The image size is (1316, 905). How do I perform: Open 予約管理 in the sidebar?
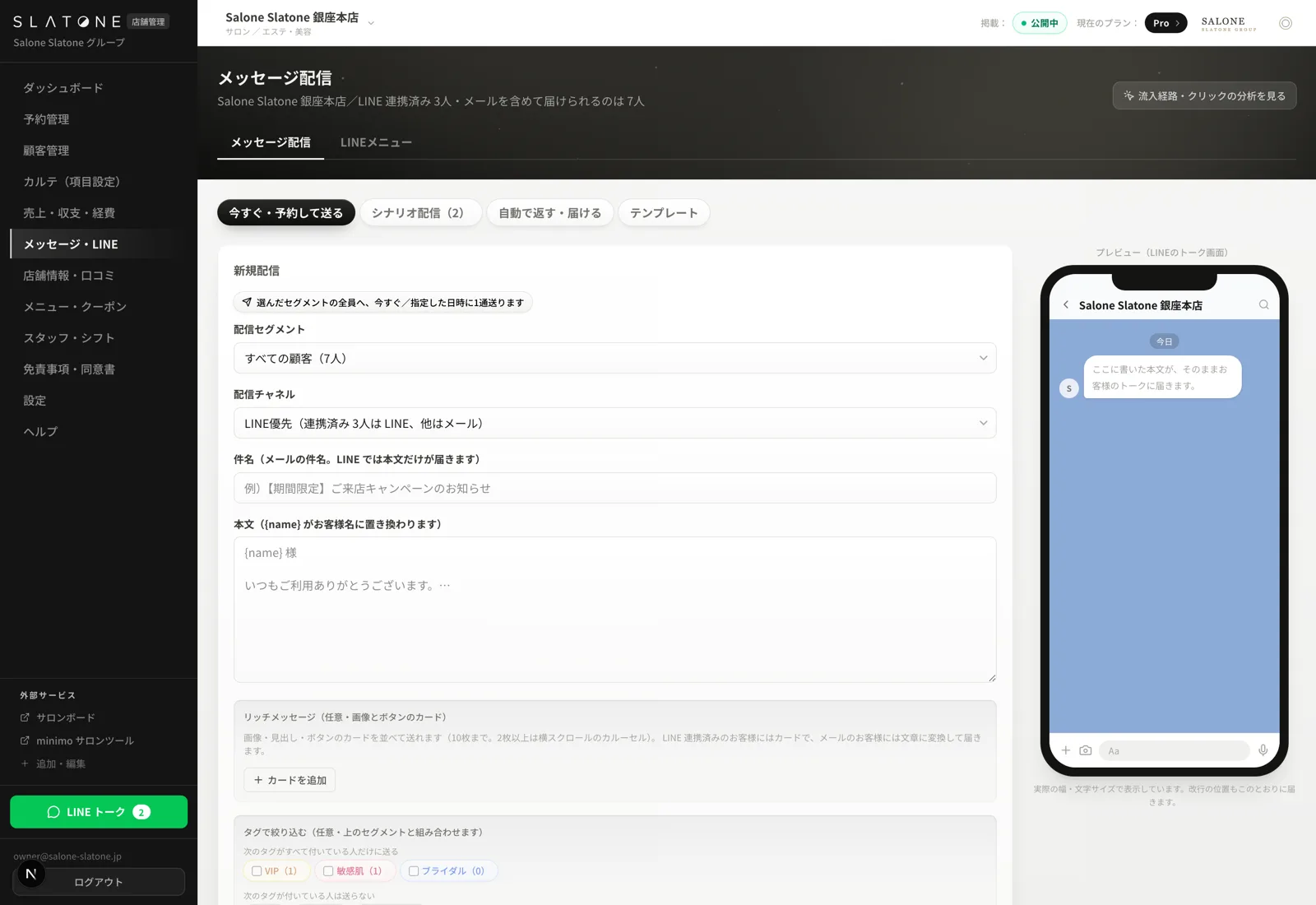98,119
